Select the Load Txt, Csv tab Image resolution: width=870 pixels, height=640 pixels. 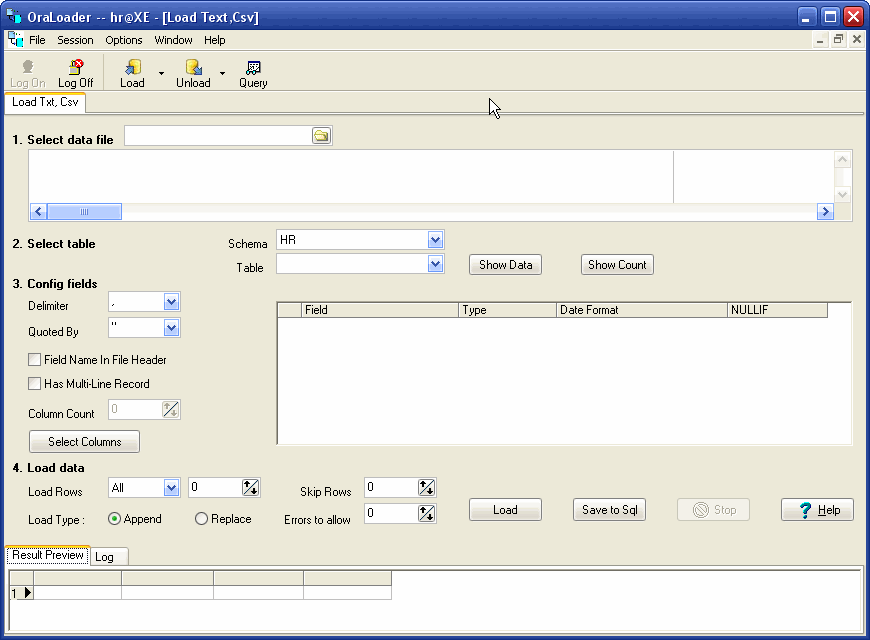pos(45,102)
